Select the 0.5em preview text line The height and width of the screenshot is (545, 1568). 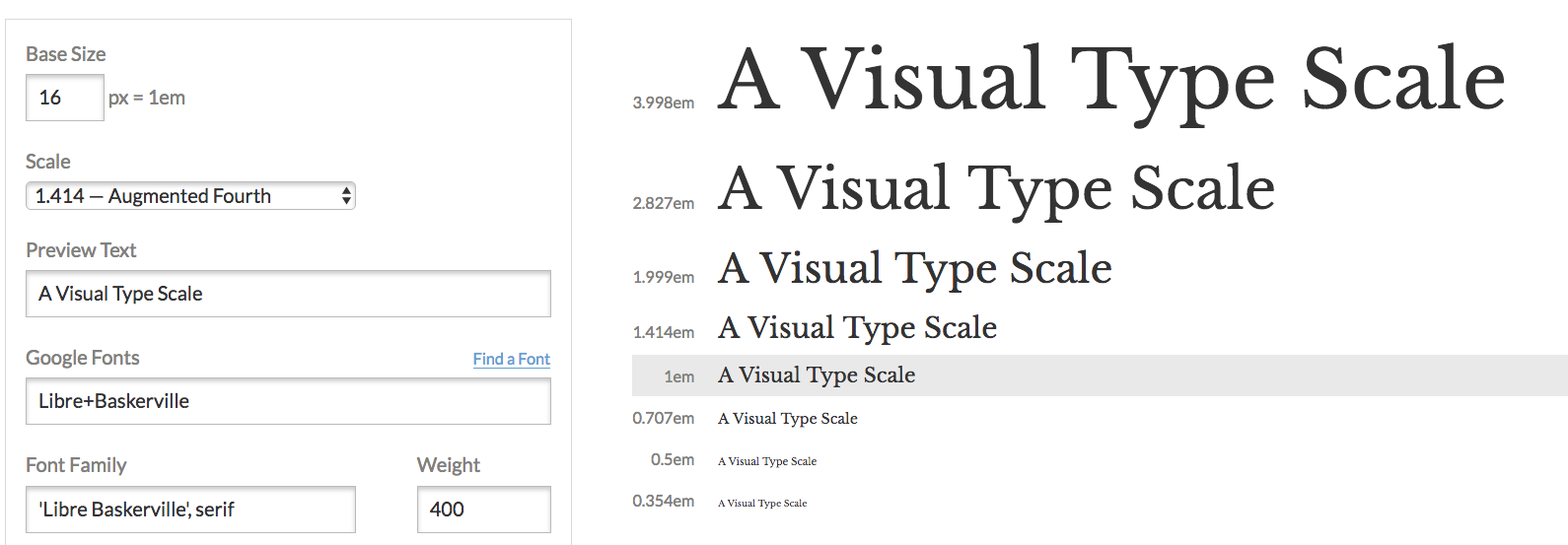click(767, 461)
